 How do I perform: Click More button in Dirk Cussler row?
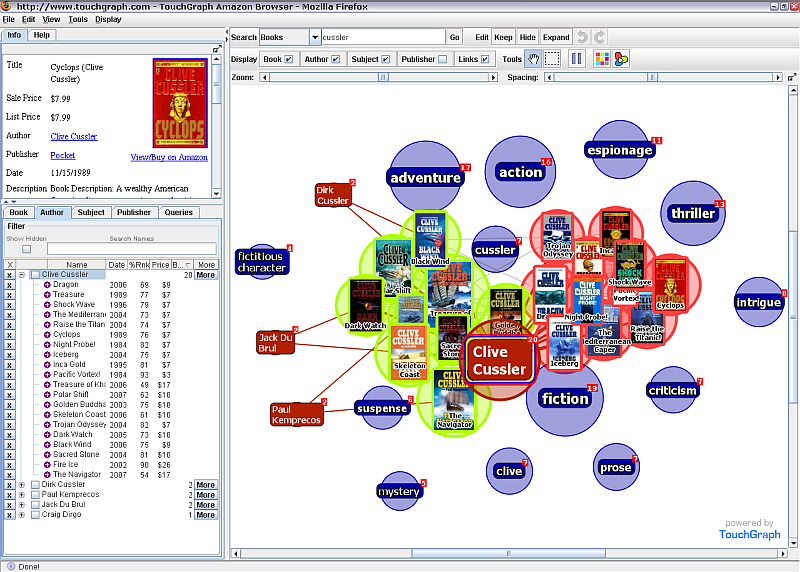(x=206, y=485)
